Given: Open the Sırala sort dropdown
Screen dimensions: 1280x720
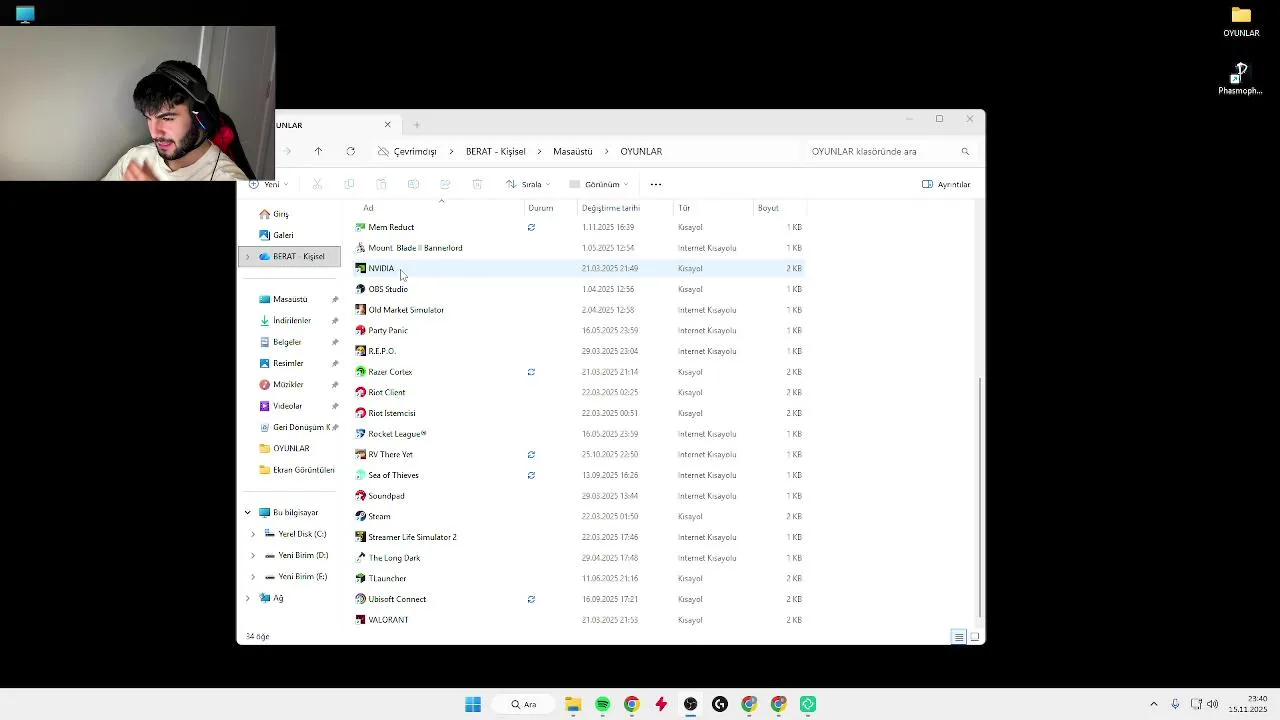Looking at the screenshot, I should (528, 184).
